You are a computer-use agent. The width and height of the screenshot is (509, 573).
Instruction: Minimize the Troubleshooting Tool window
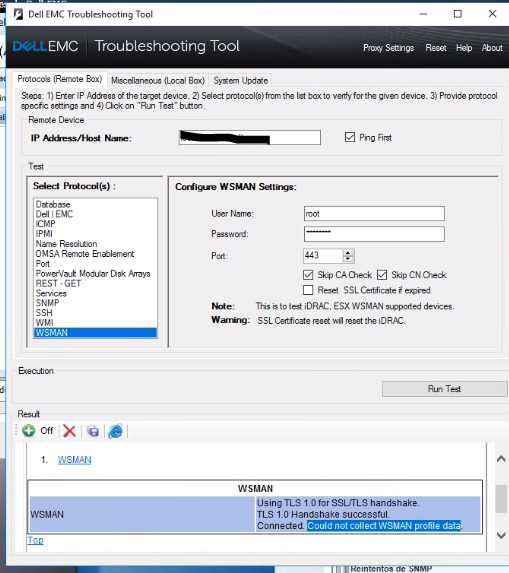tap(423, 14)
